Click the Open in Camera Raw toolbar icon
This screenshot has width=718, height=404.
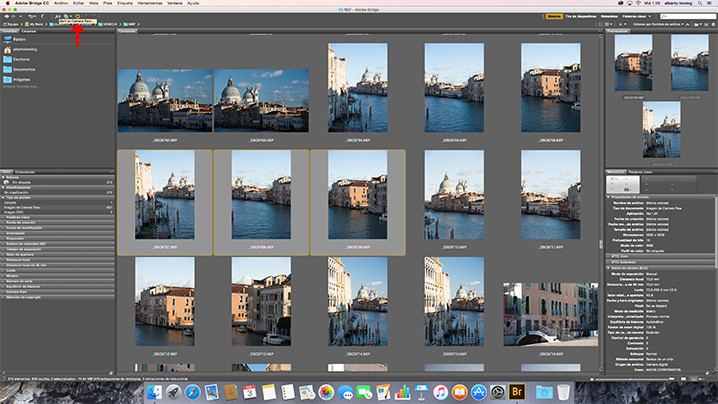point(78,16)
